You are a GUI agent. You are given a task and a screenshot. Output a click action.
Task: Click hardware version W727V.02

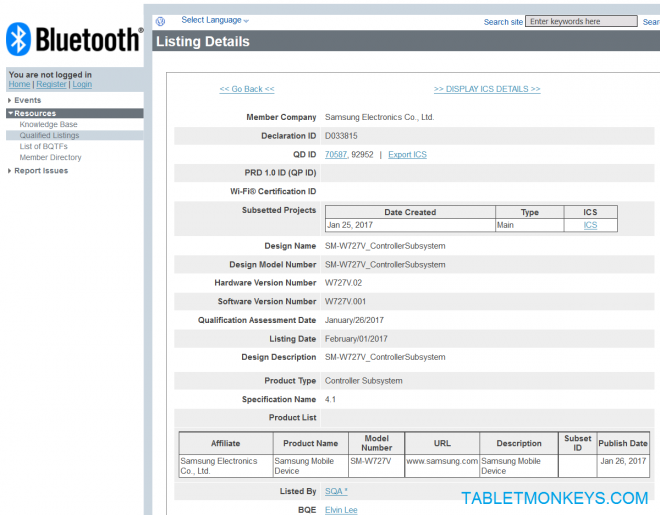(343, 283)
